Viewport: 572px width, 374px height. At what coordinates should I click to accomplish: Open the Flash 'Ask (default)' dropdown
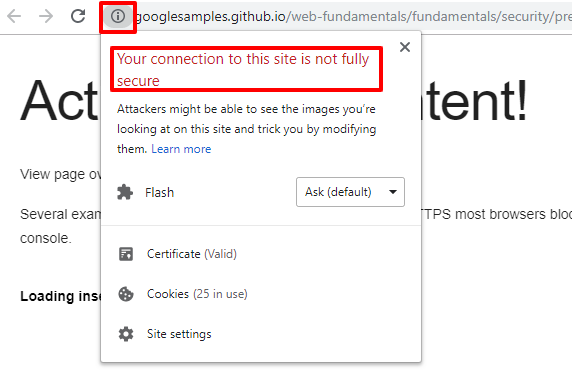[x=350, y=192]
